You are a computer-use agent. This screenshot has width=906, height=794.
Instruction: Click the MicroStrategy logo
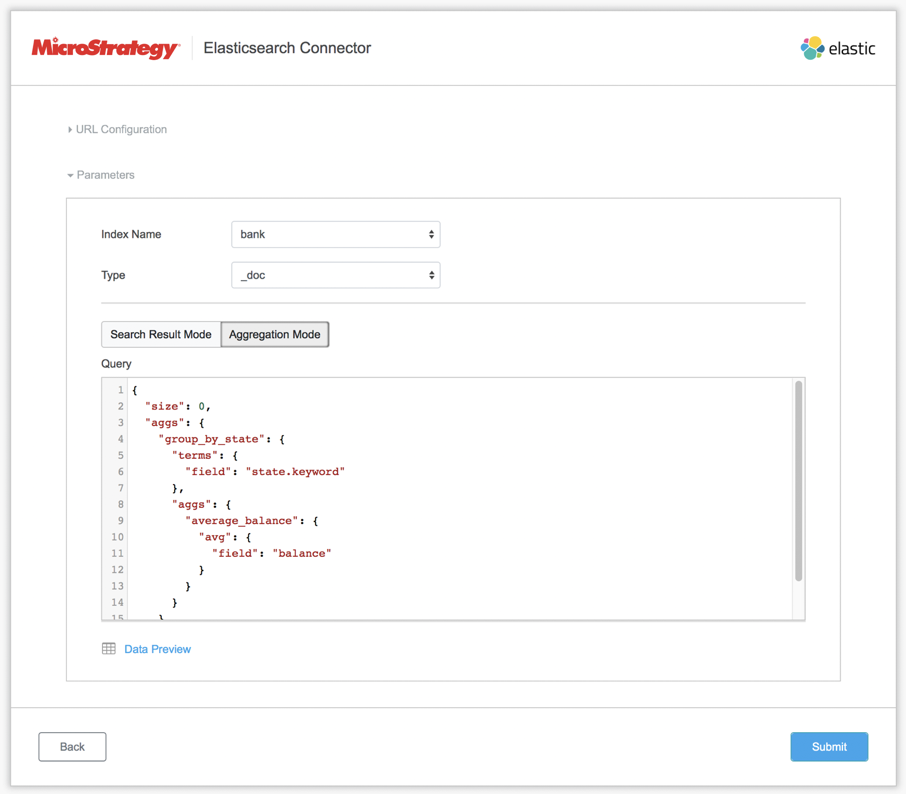pos(104,47)
